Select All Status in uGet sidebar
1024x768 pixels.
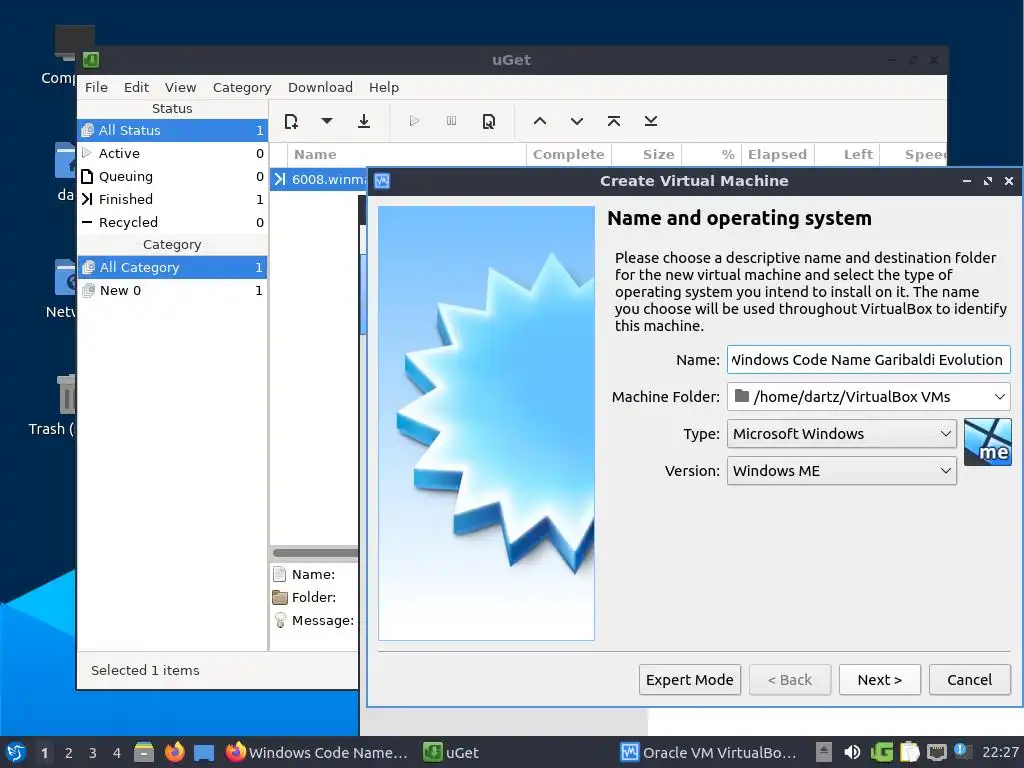172,130
